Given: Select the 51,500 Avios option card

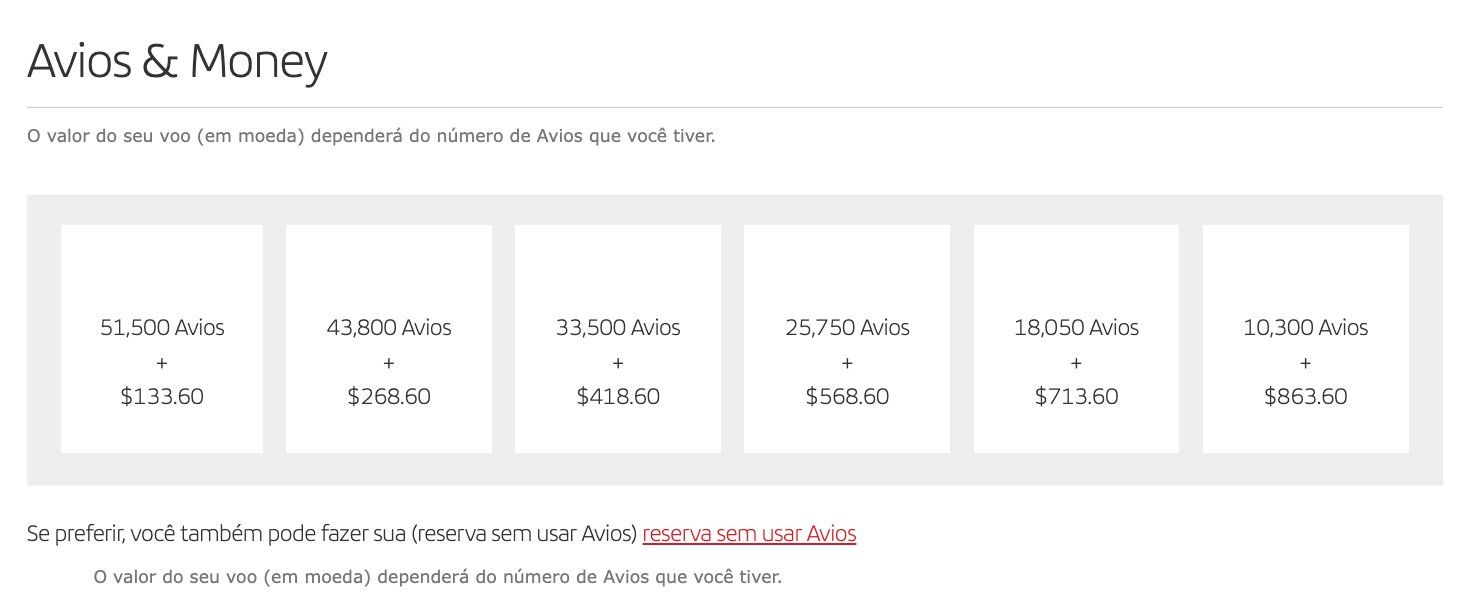Looking at the screenshot, I should pyautogui.click(x=162, y=339).
